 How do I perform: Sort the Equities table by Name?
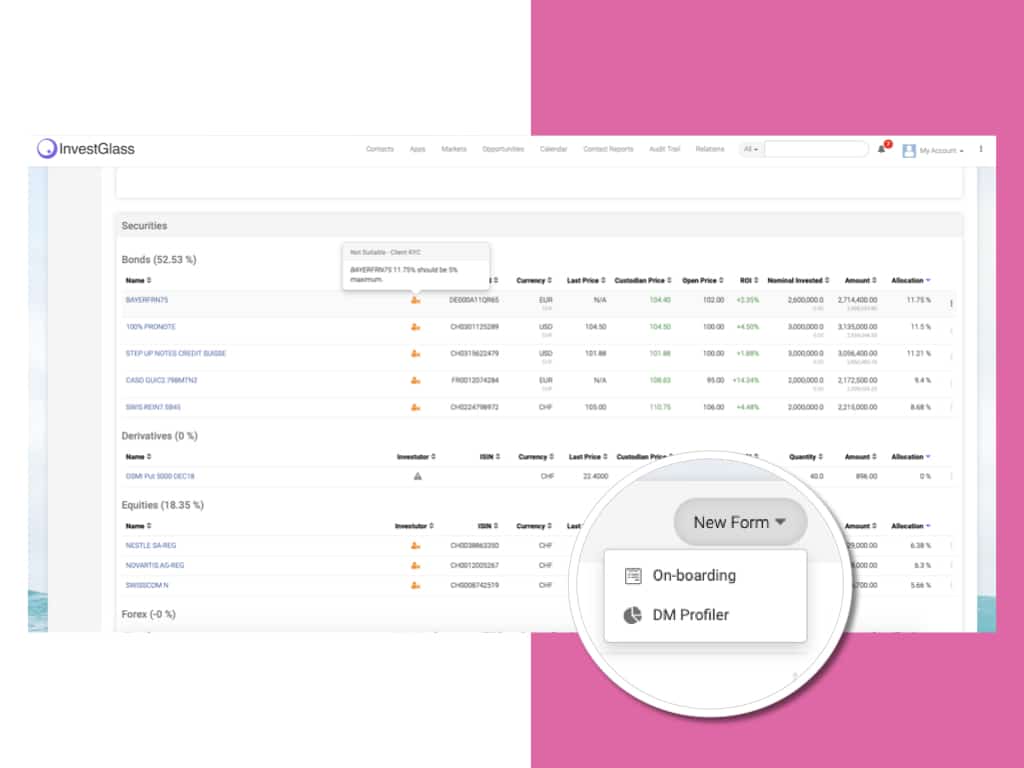(138, 526)
